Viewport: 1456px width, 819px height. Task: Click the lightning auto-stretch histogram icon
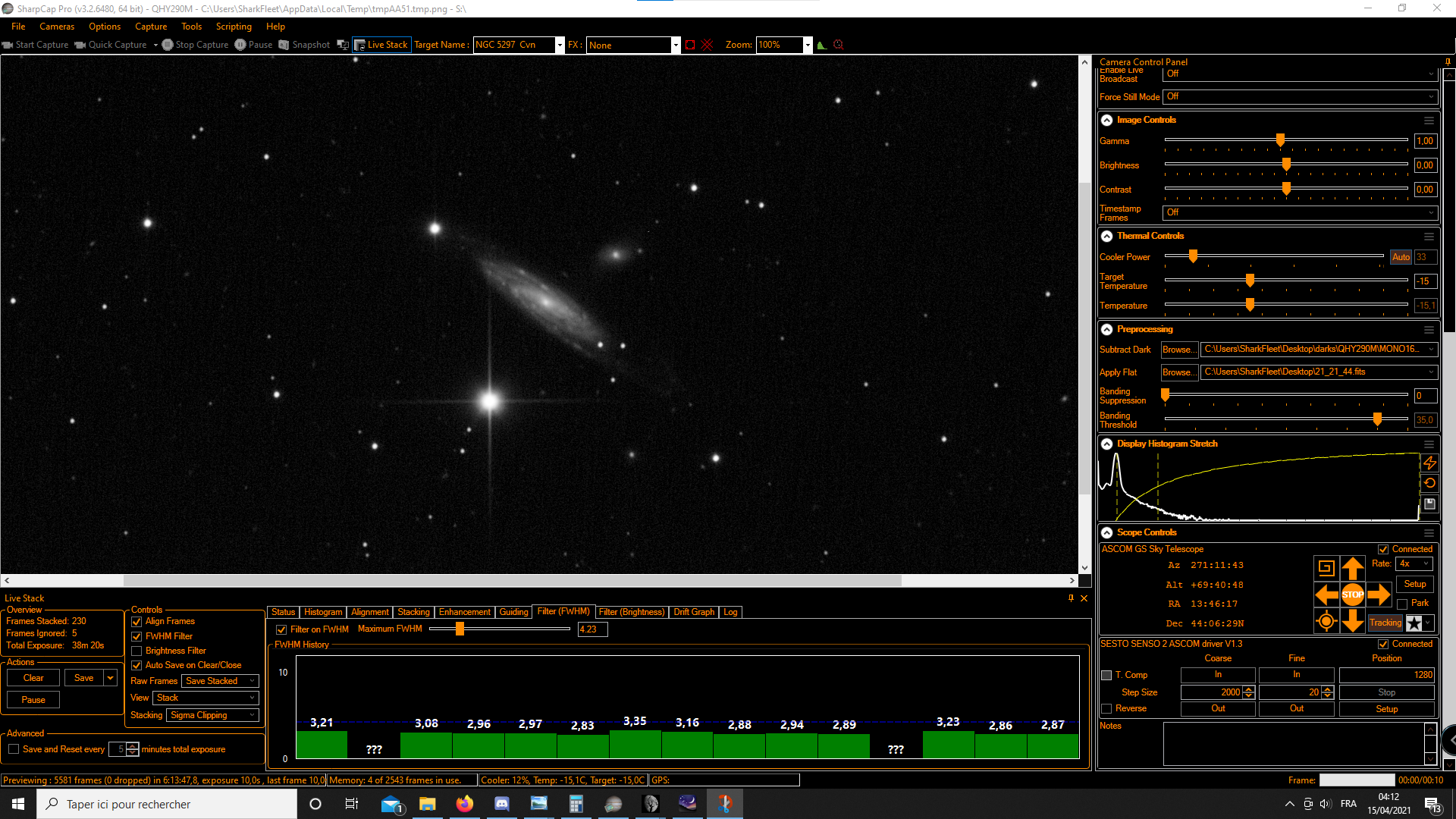[x=1429, y=462]
